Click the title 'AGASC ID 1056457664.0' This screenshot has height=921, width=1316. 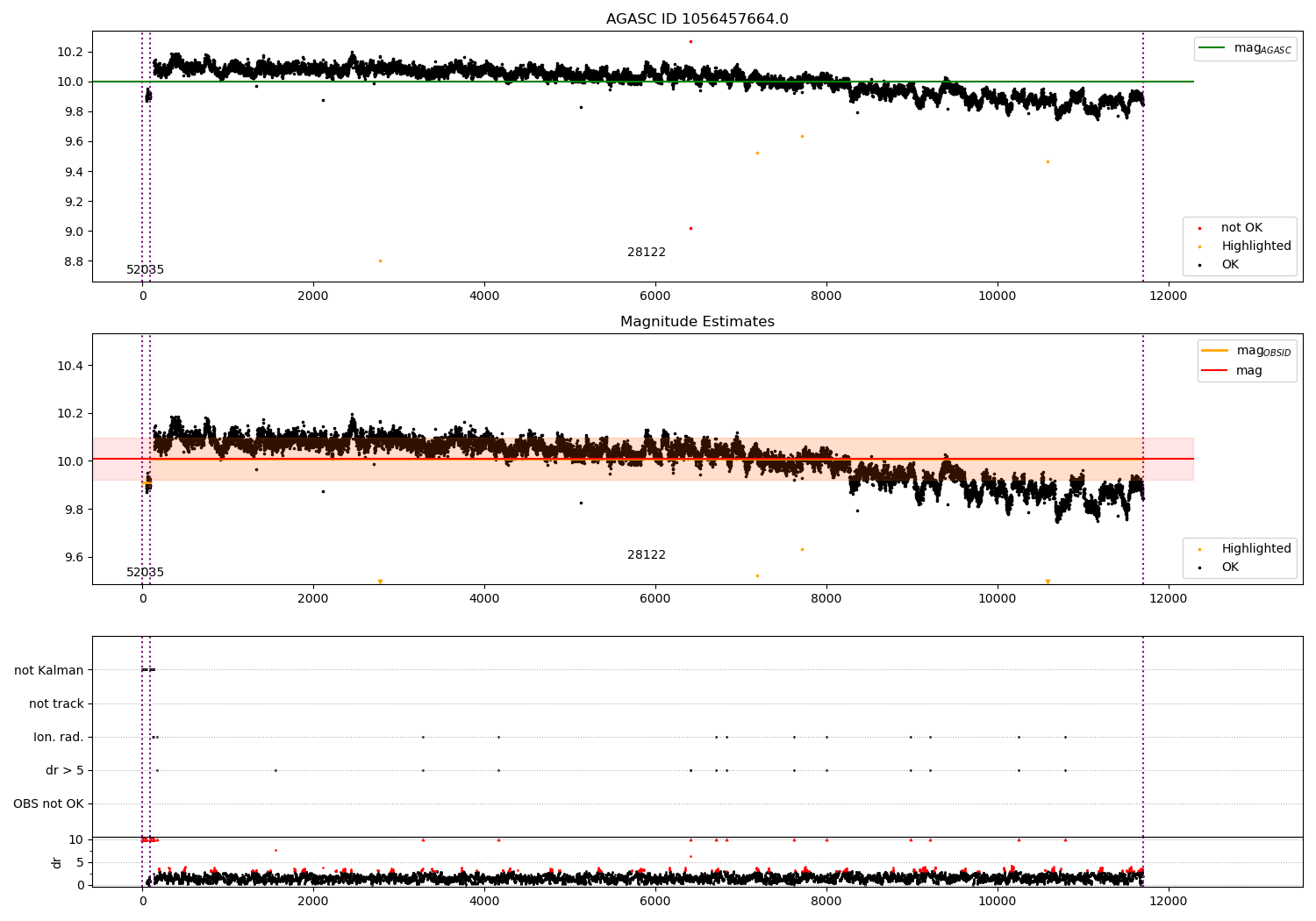pyautogui.click(x=697, y=19)
